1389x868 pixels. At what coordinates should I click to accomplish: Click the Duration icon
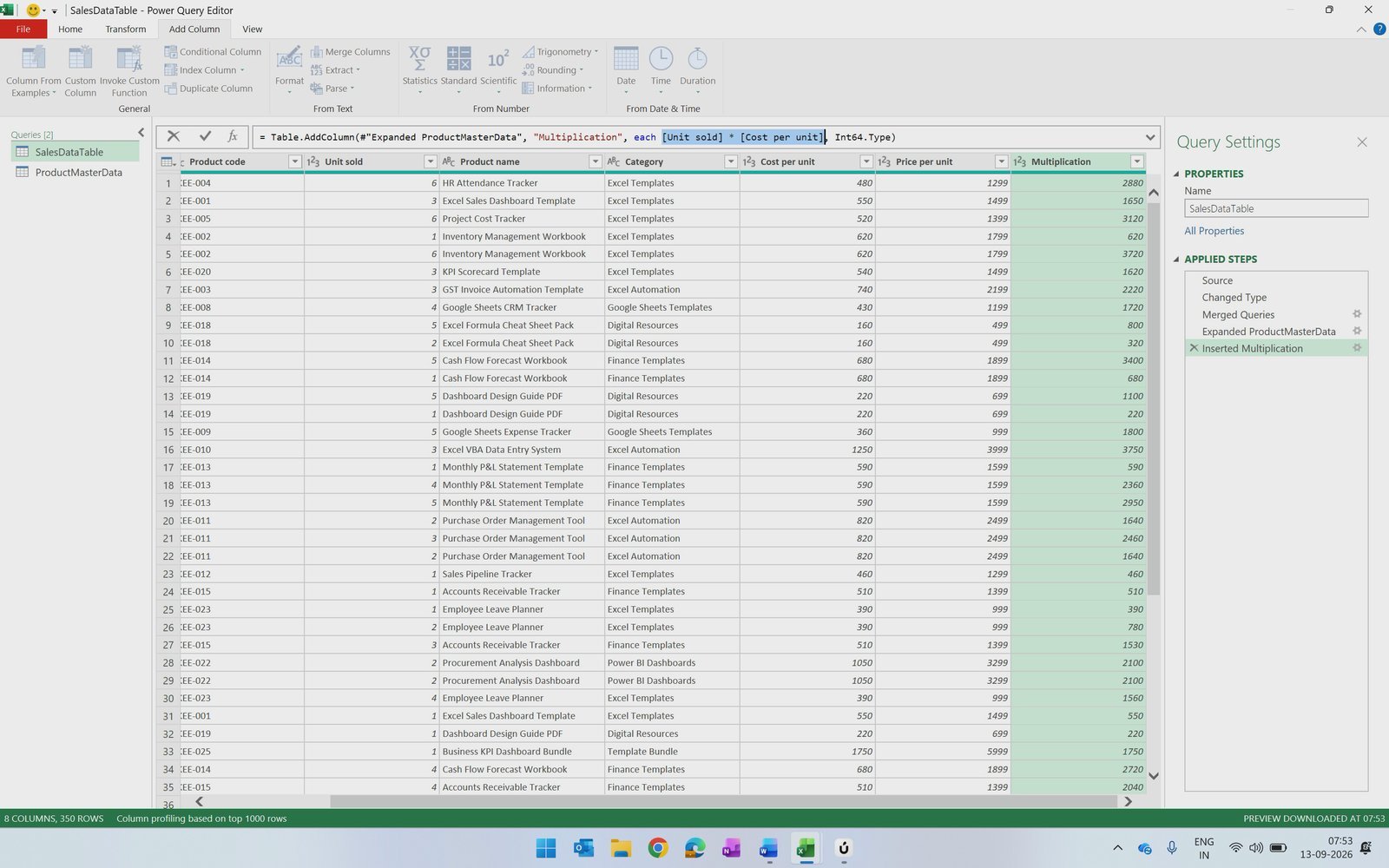coord(697,59)
